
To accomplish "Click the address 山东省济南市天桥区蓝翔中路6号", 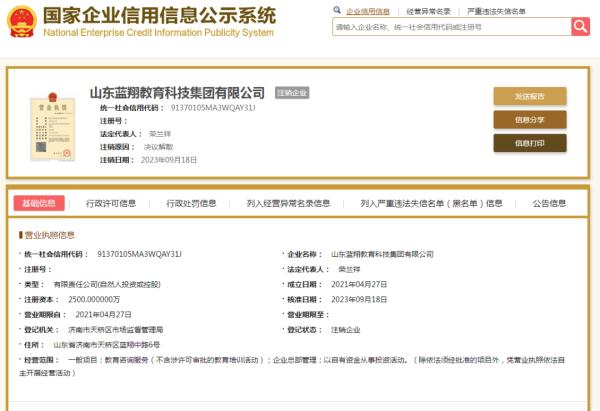I will 106,345.
